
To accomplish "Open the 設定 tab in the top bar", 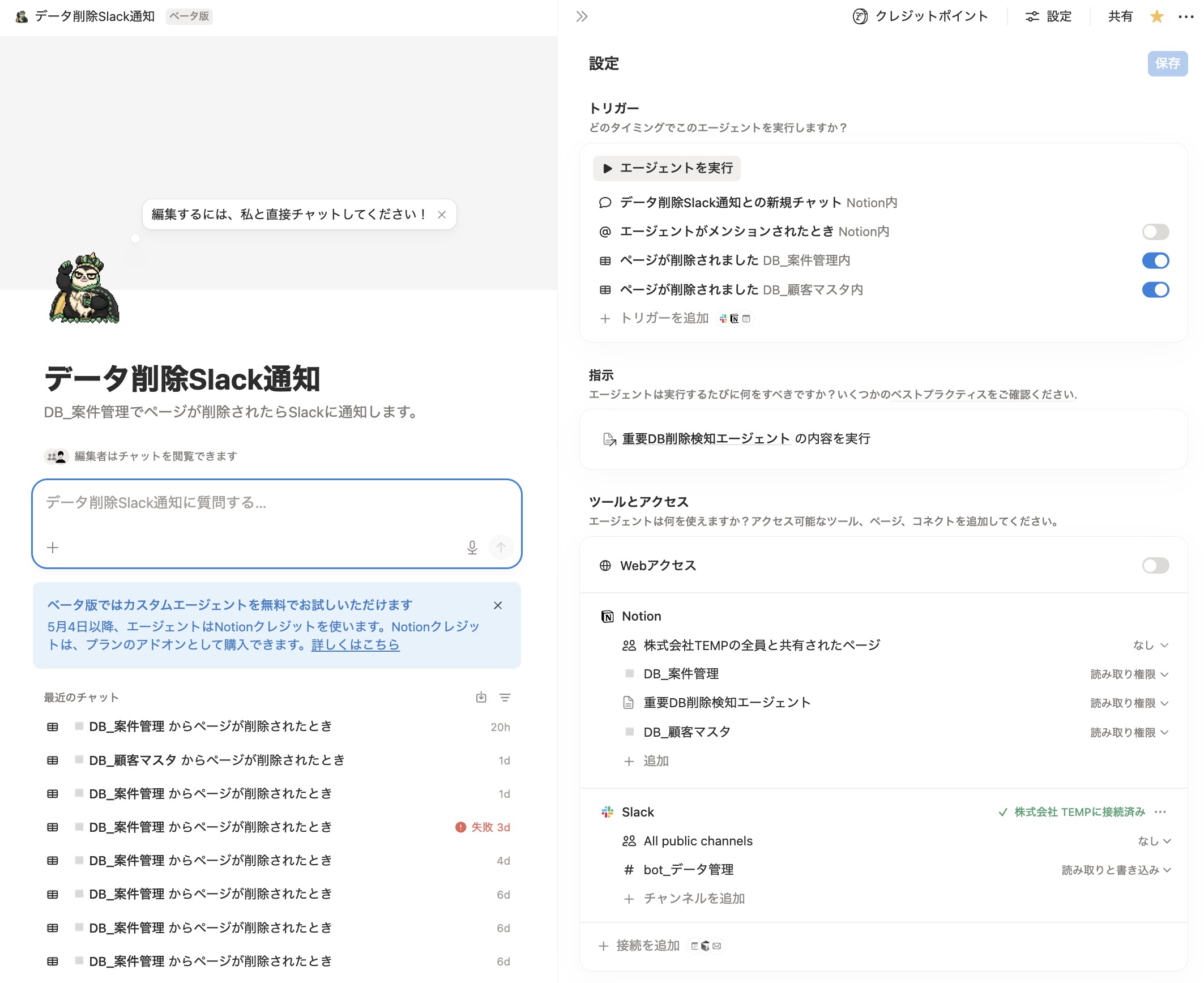I will pyautogui.click(x=1049, y=16).
